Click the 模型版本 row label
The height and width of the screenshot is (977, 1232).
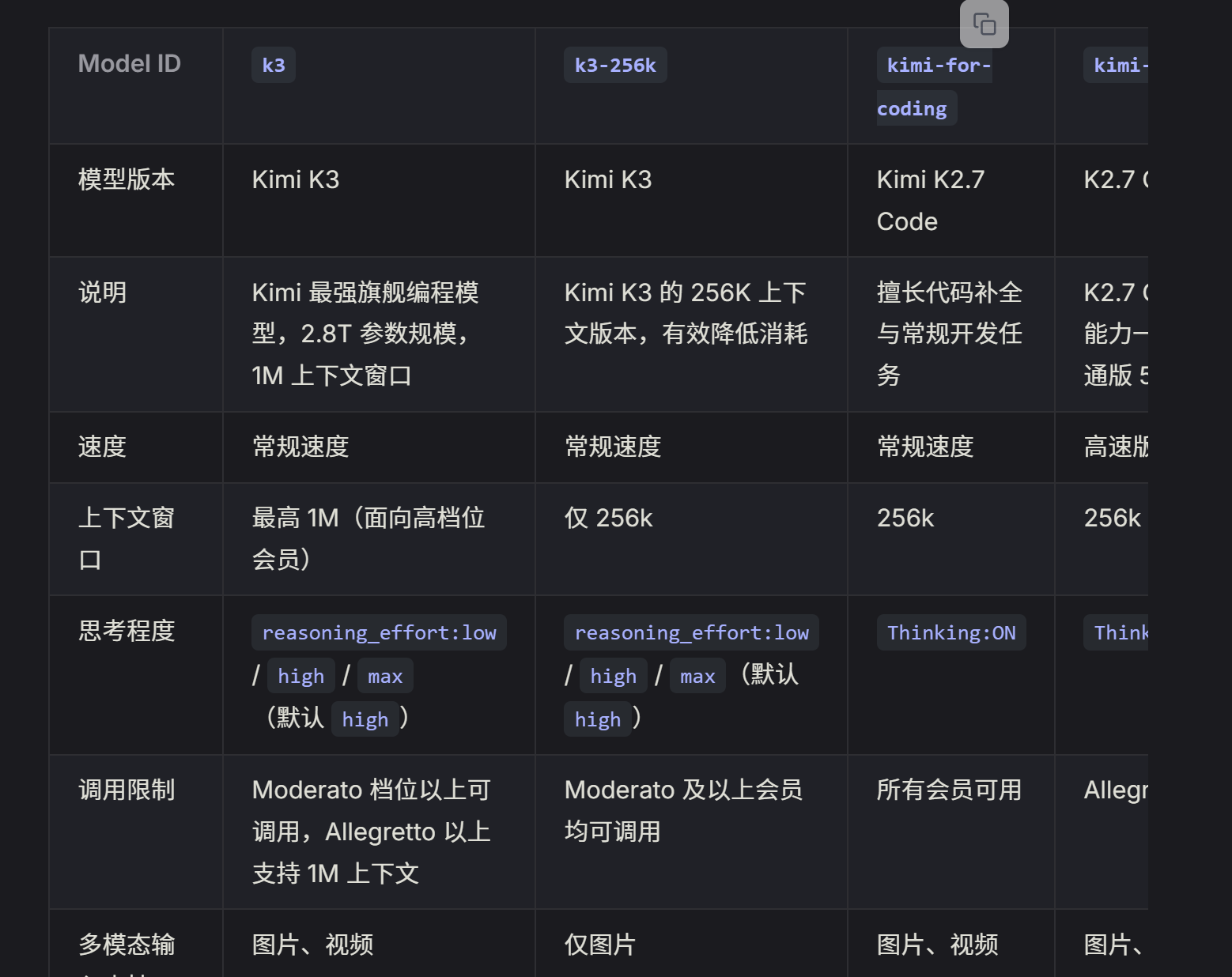[127, 179]
